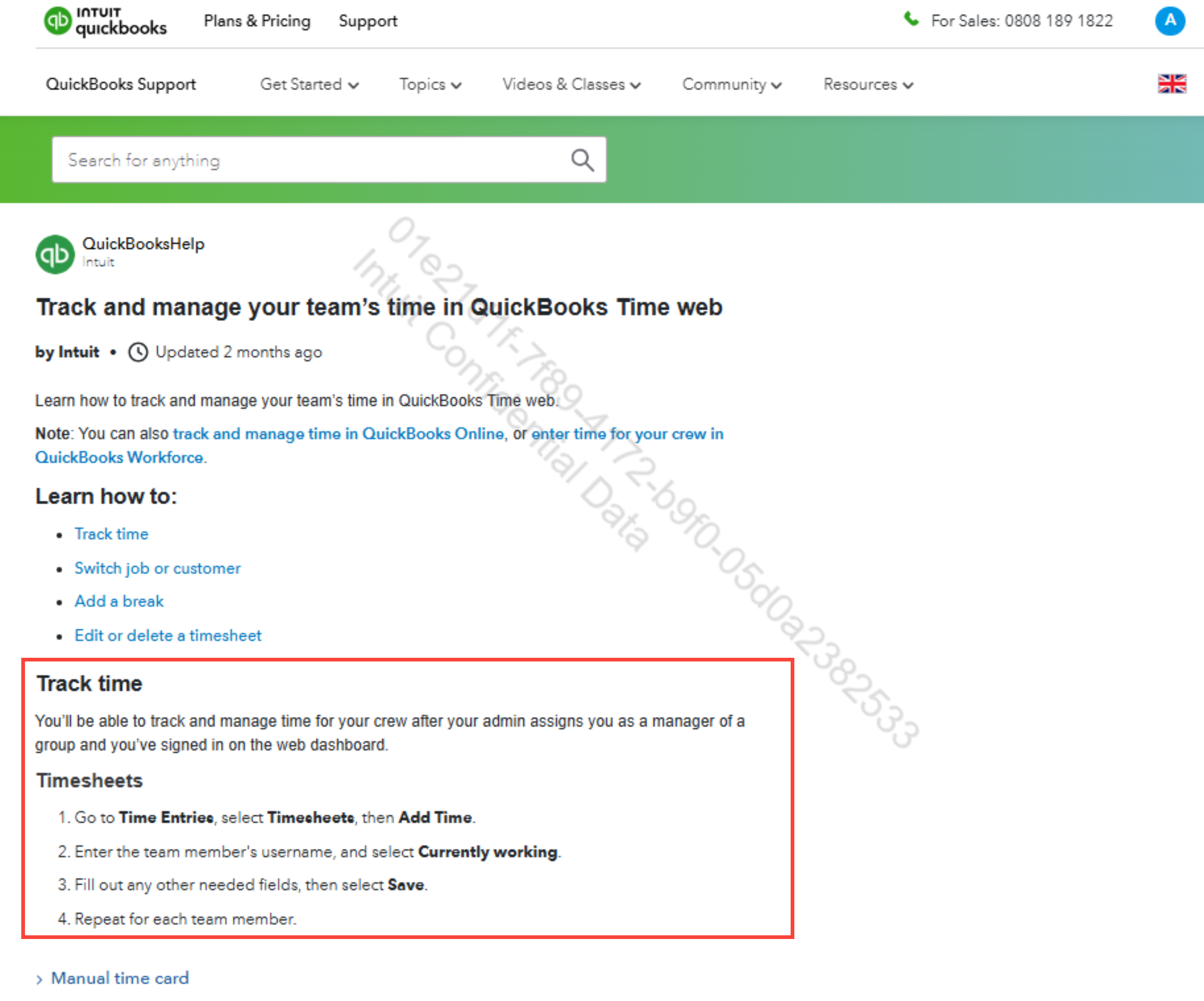Click the UK flag region icon
Screen dimensions: 1204x1001
point(1171,84)
